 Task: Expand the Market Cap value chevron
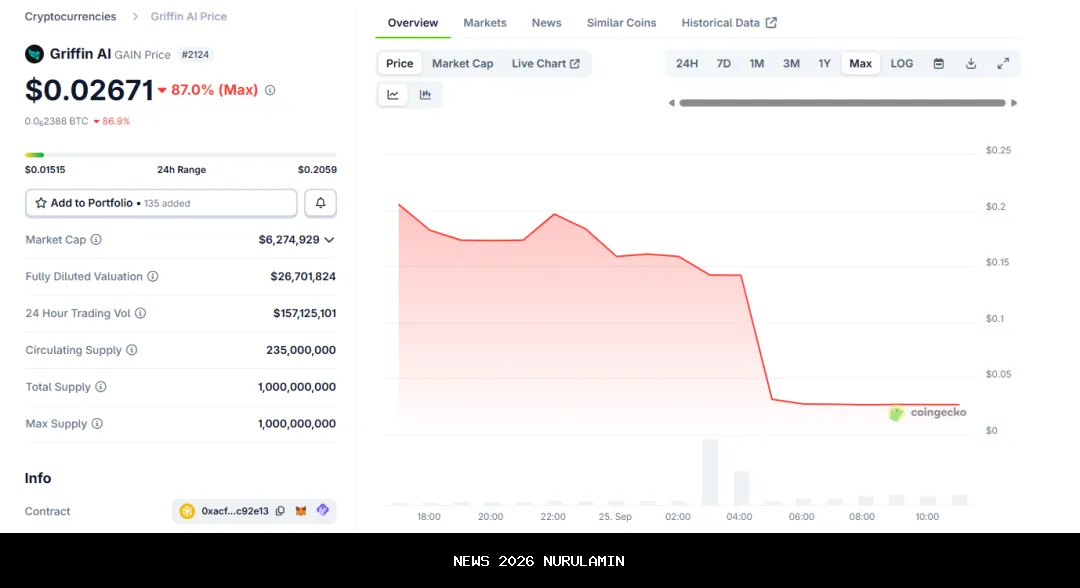pyautogui.click(x=329, y=240)
